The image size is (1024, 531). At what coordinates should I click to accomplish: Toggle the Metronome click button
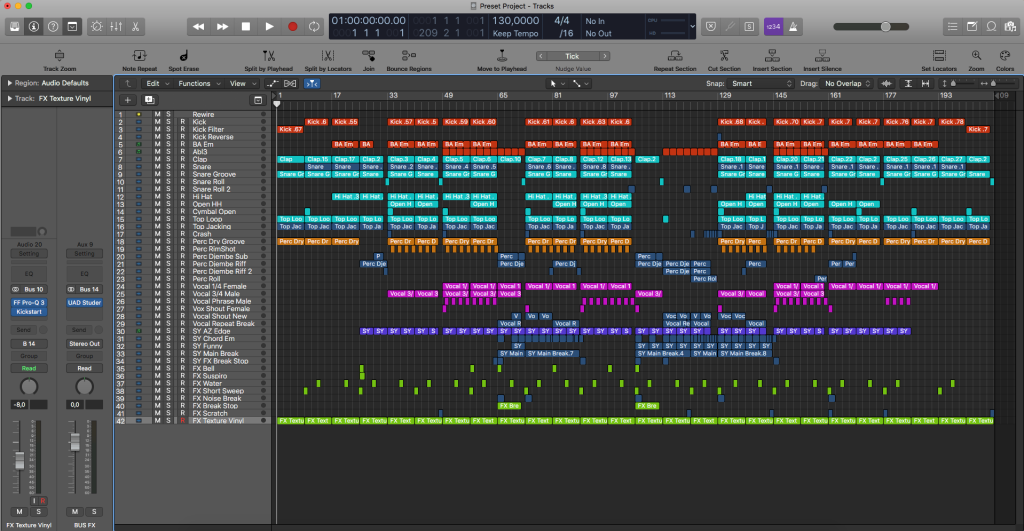click(793, 27)
